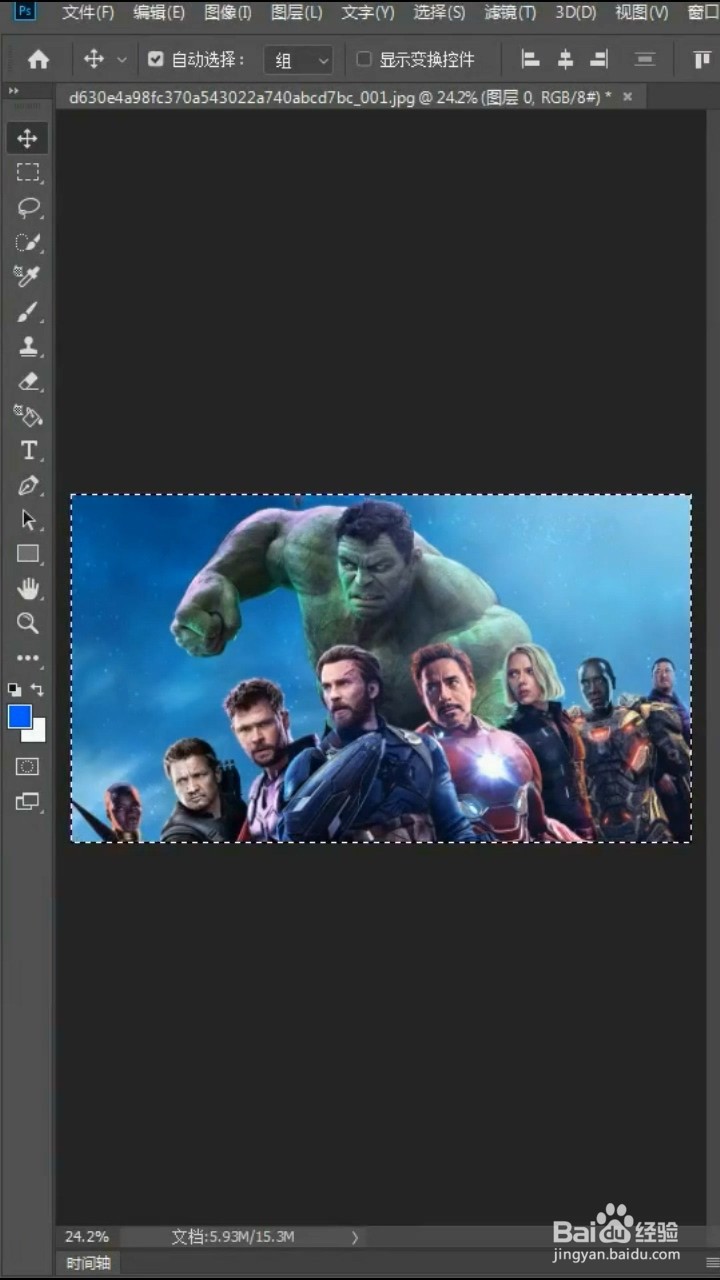Open the 文字(Y) menu
Image resolution: width=720 pixels, height=1280 pixels.
(x=368, y=13)
